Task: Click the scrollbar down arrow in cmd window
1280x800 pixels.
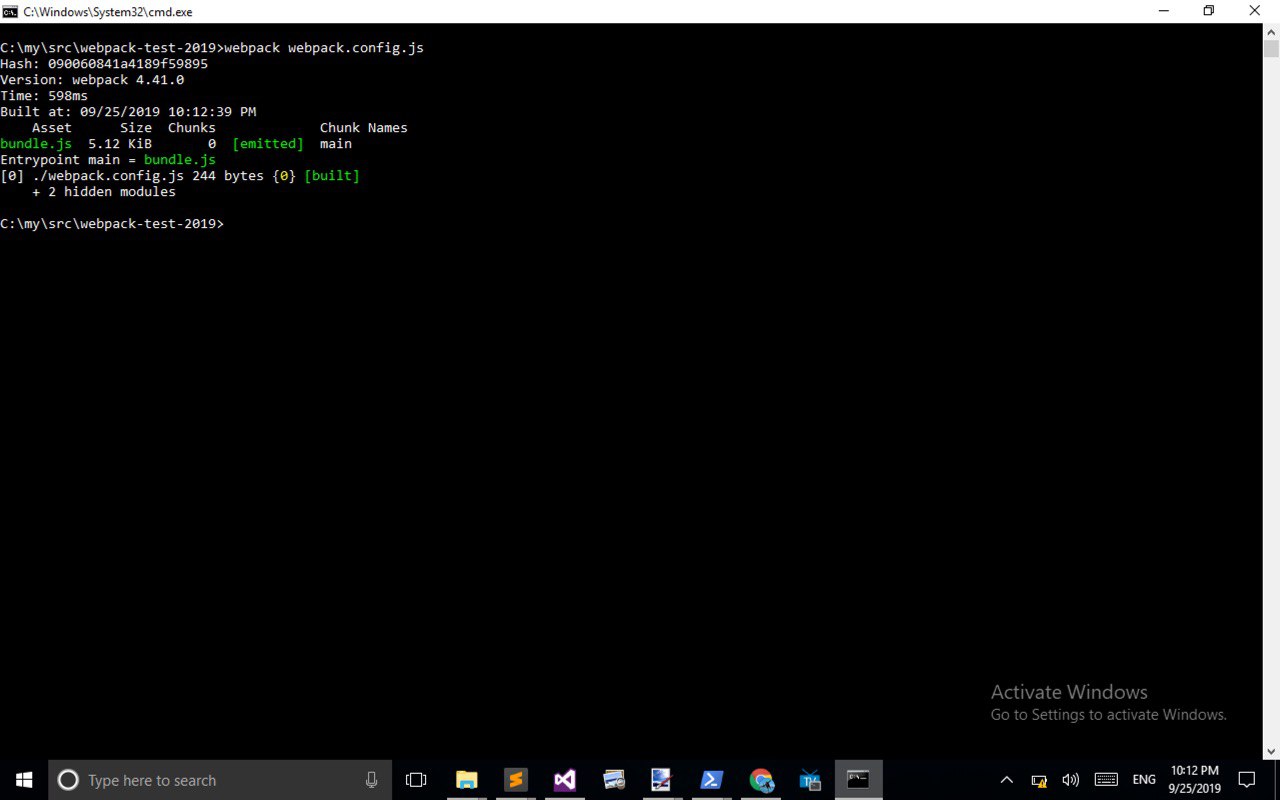Action: [x=1271, y=752]
